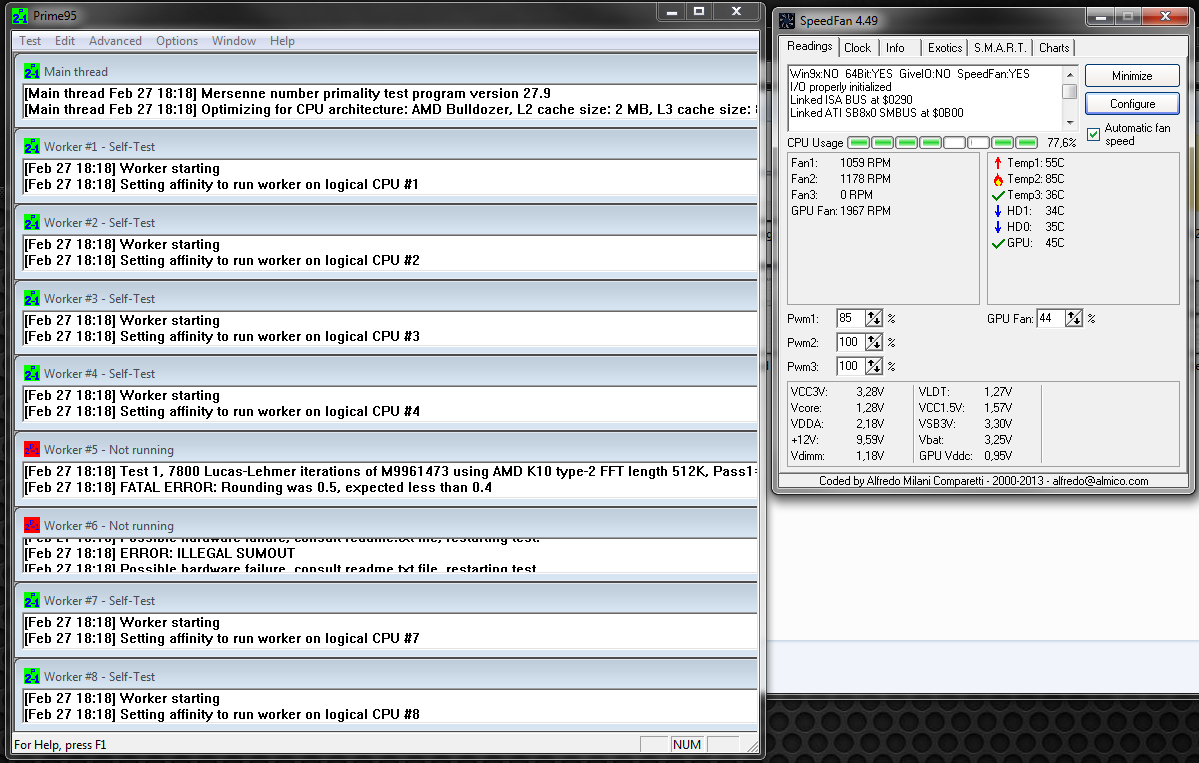Click into the Pwm3 value field

tap(850, 366)
